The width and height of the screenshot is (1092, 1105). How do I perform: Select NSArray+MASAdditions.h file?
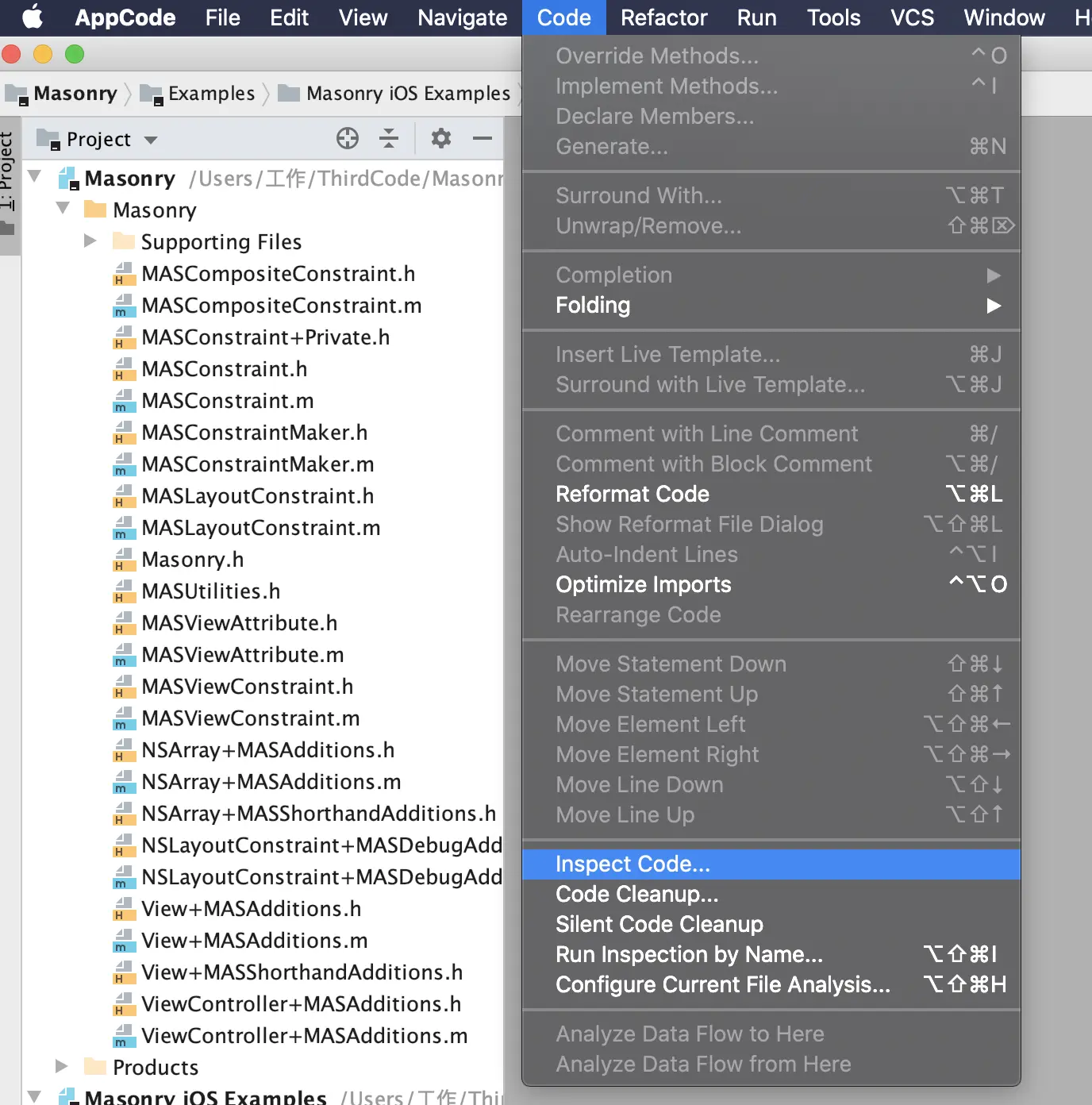tap(268, 750)
